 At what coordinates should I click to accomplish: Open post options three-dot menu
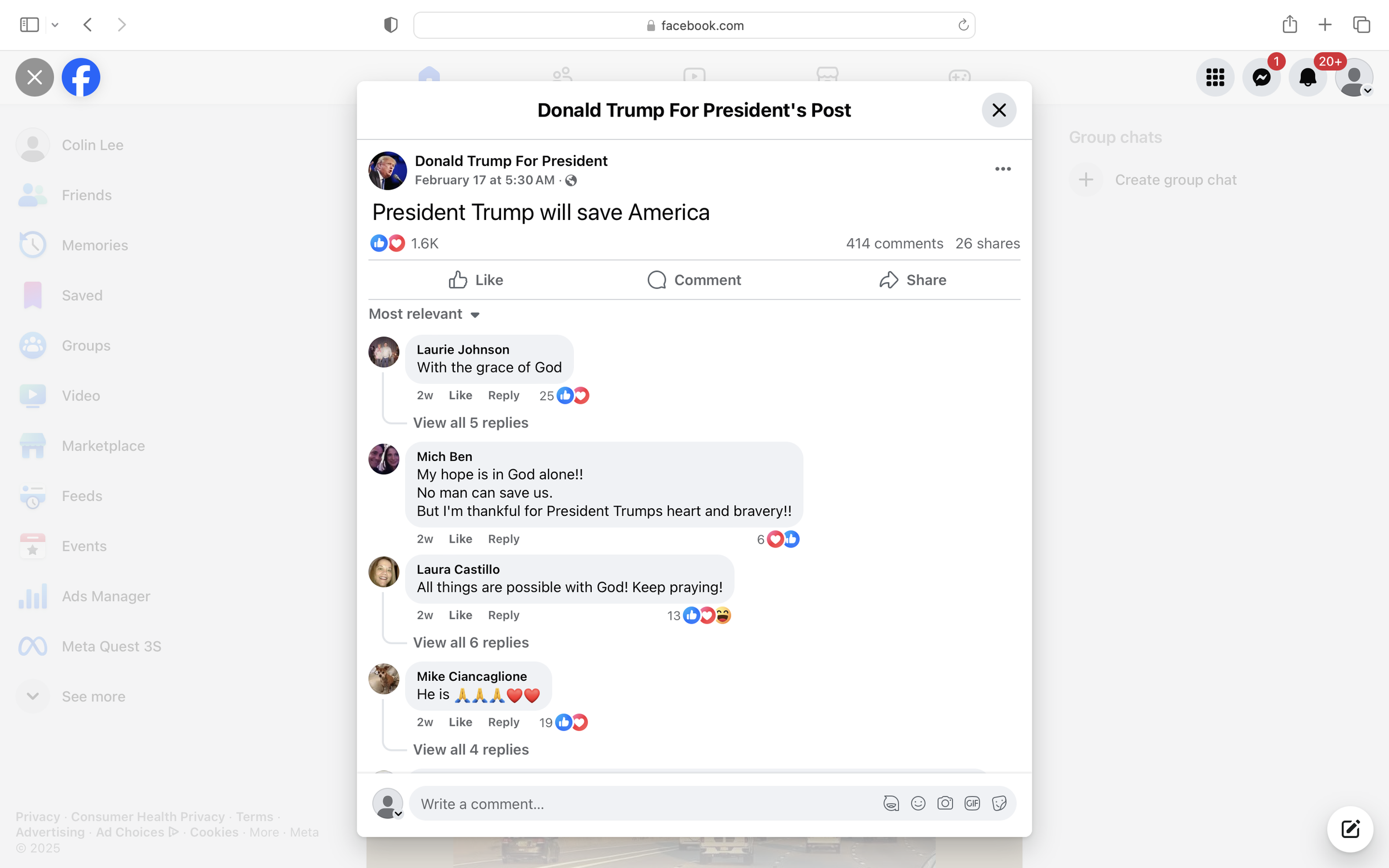(x=1002, y=169)
